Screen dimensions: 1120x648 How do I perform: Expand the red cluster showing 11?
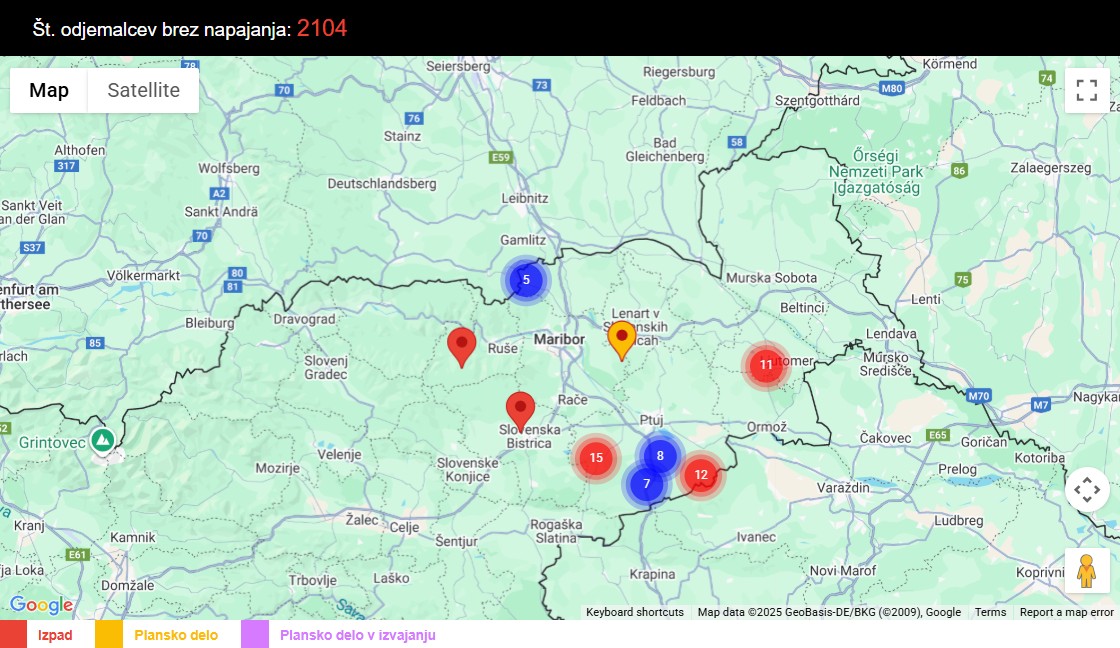[766, 364]
